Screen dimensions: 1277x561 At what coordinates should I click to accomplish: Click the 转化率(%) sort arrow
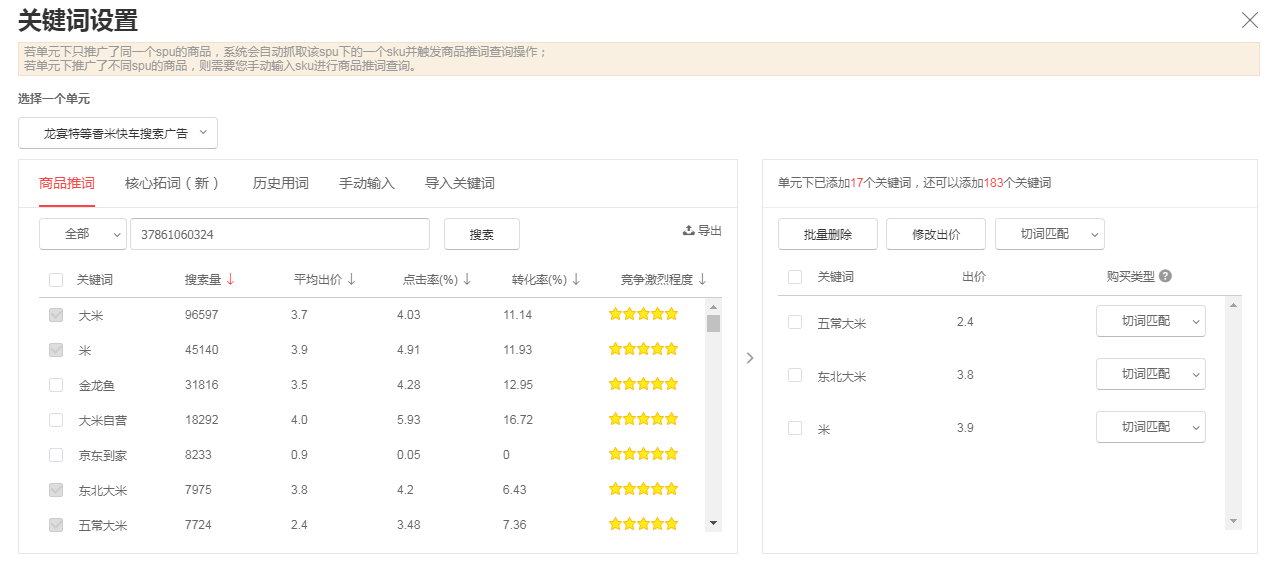coord(576,279)
